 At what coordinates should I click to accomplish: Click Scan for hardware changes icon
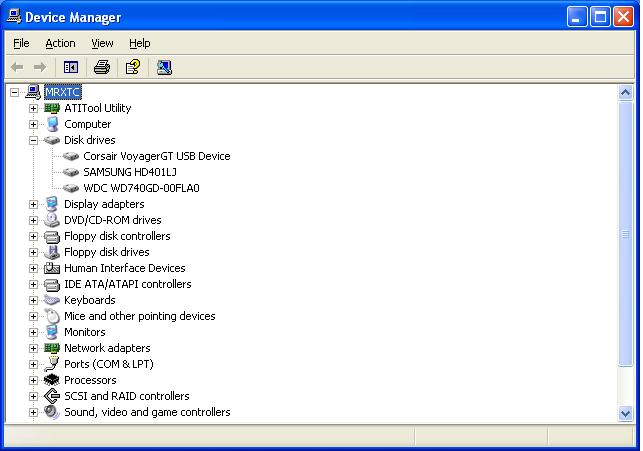(x=164, y=67)
